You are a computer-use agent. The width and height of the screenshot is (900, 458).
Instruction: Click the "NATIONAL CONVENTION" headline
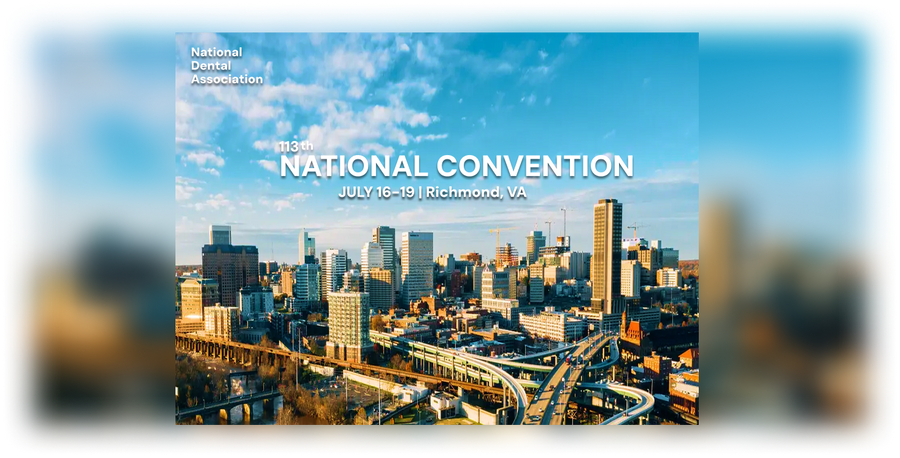[x=456, y=166]
